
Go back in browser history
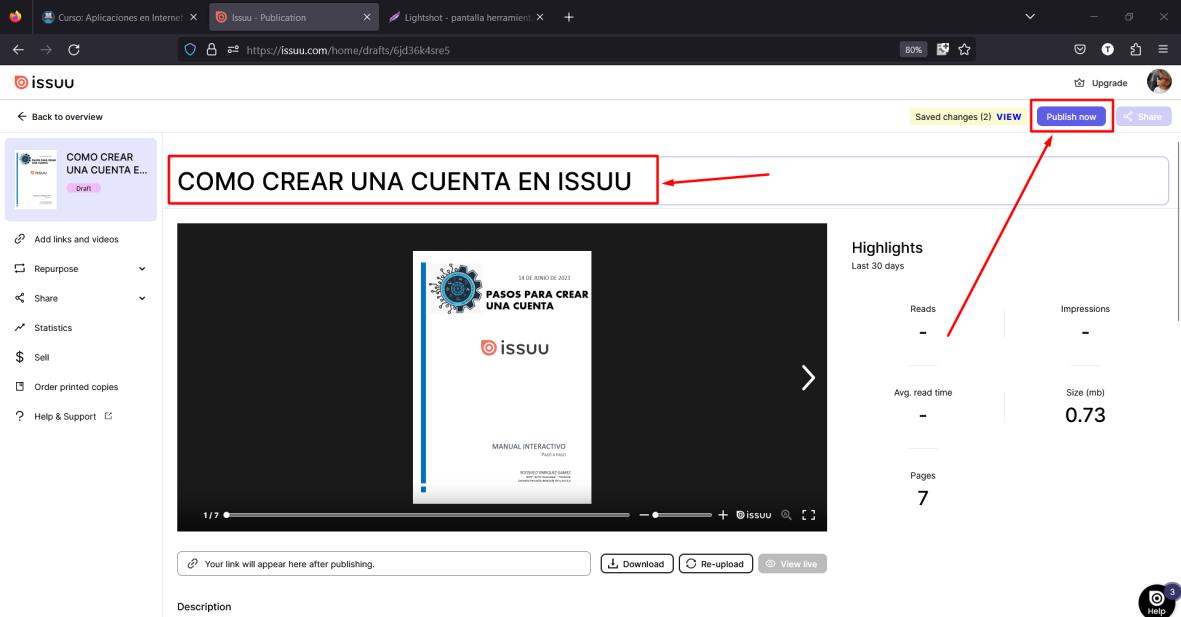19,50
